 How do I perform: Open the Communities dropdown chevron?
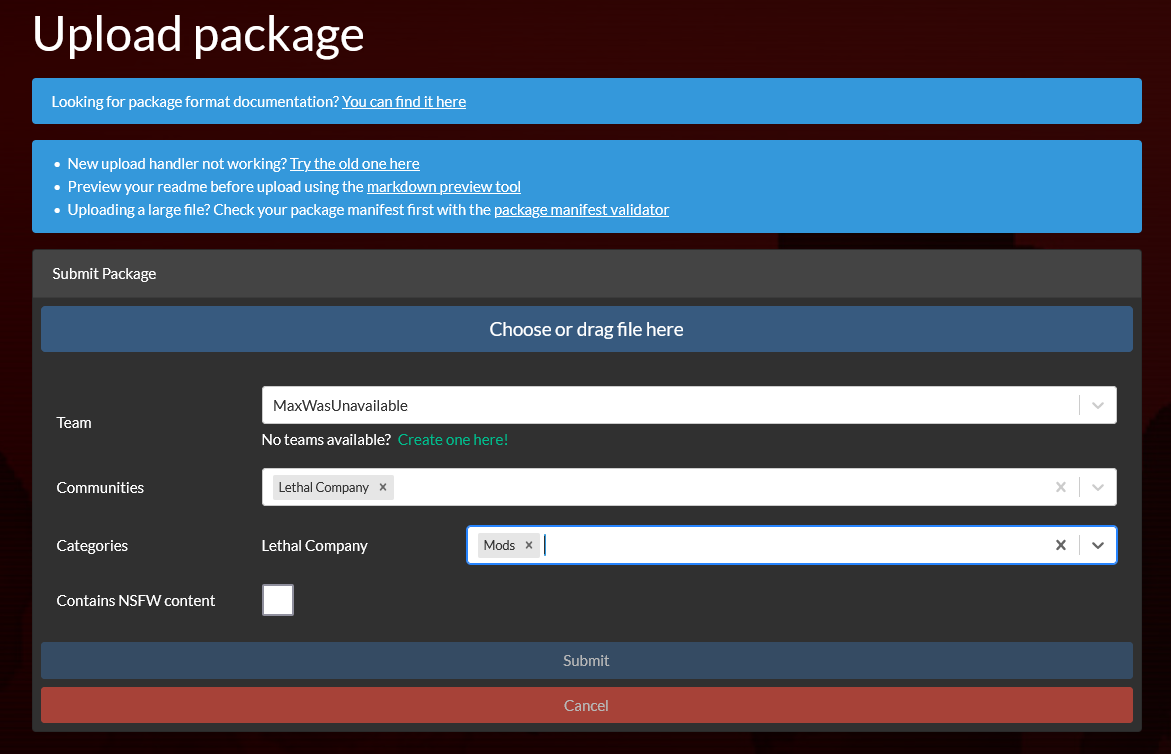coord(1097,487)
